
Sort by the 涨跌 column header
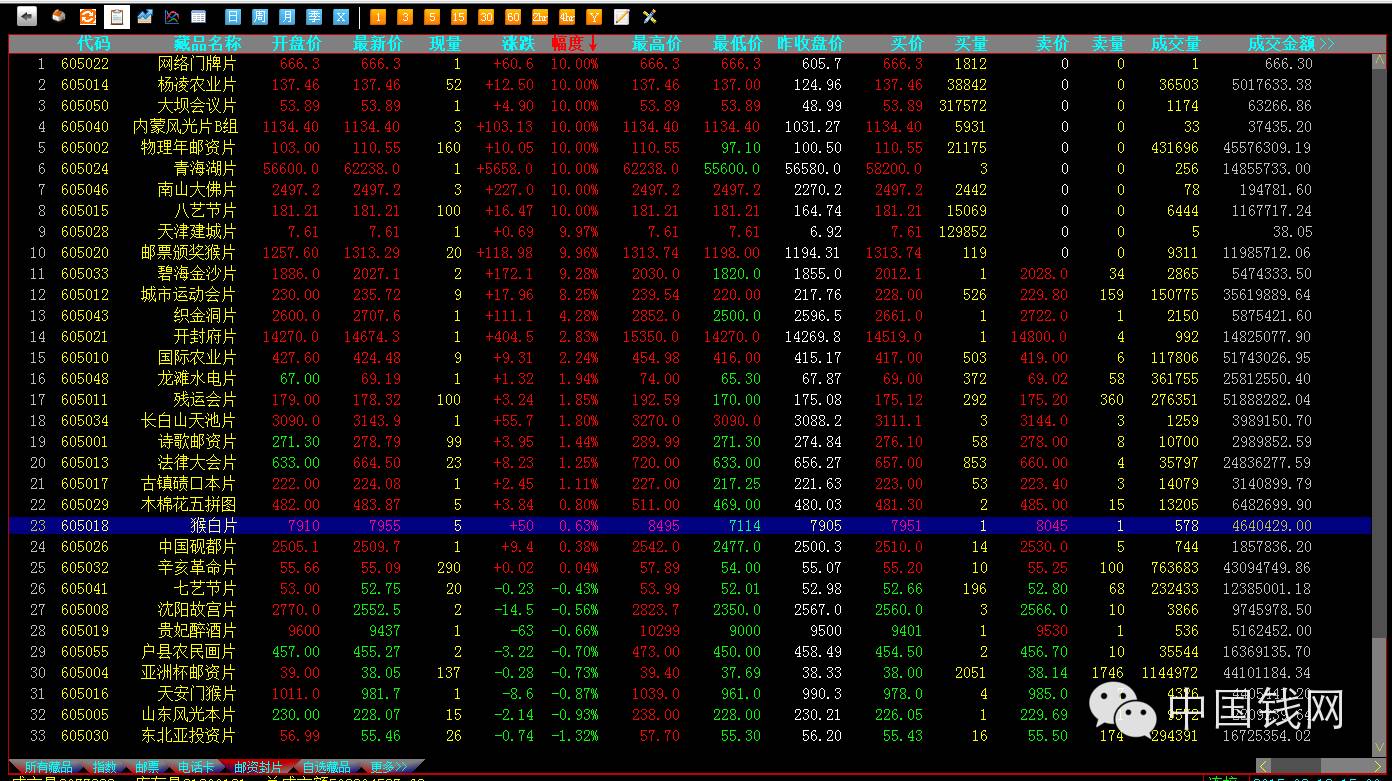pyautogui.click(x=519, y=44)
